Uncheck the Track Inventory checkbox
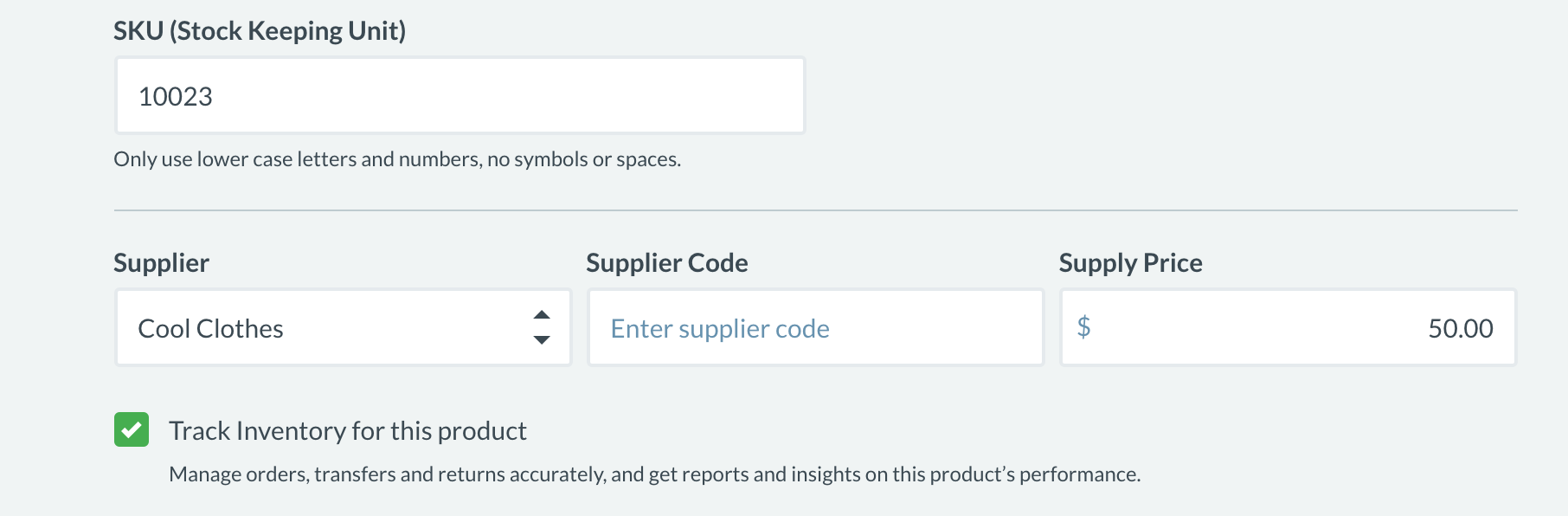The image size is (1568, 516). point(132,429)
